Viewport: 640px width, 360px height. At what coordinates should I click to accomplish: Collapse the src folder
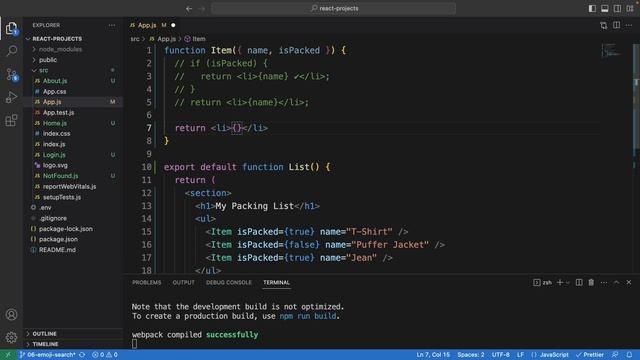[x=43, y=70]
